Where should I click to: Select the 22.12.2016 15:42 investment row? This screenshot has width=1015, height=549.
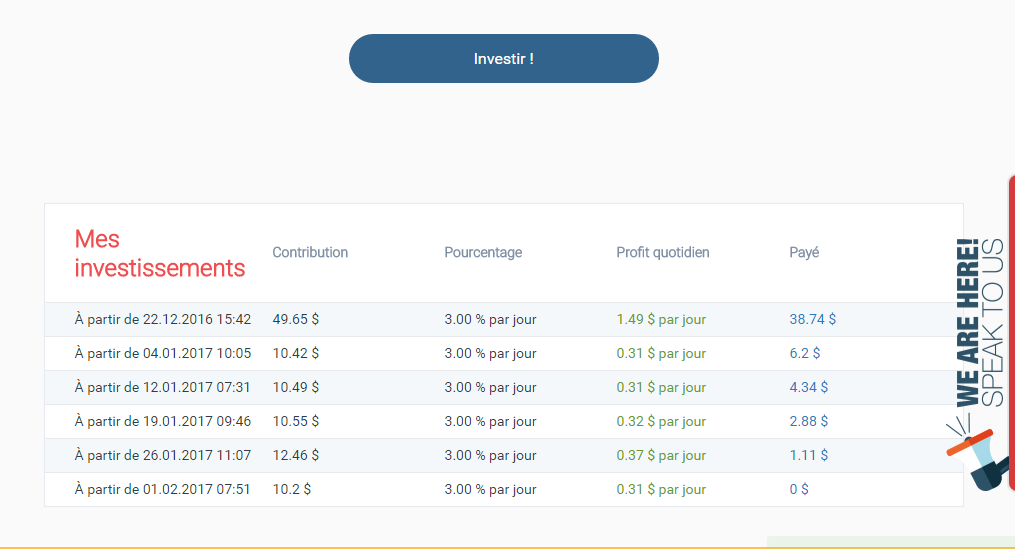click(504, 319)
